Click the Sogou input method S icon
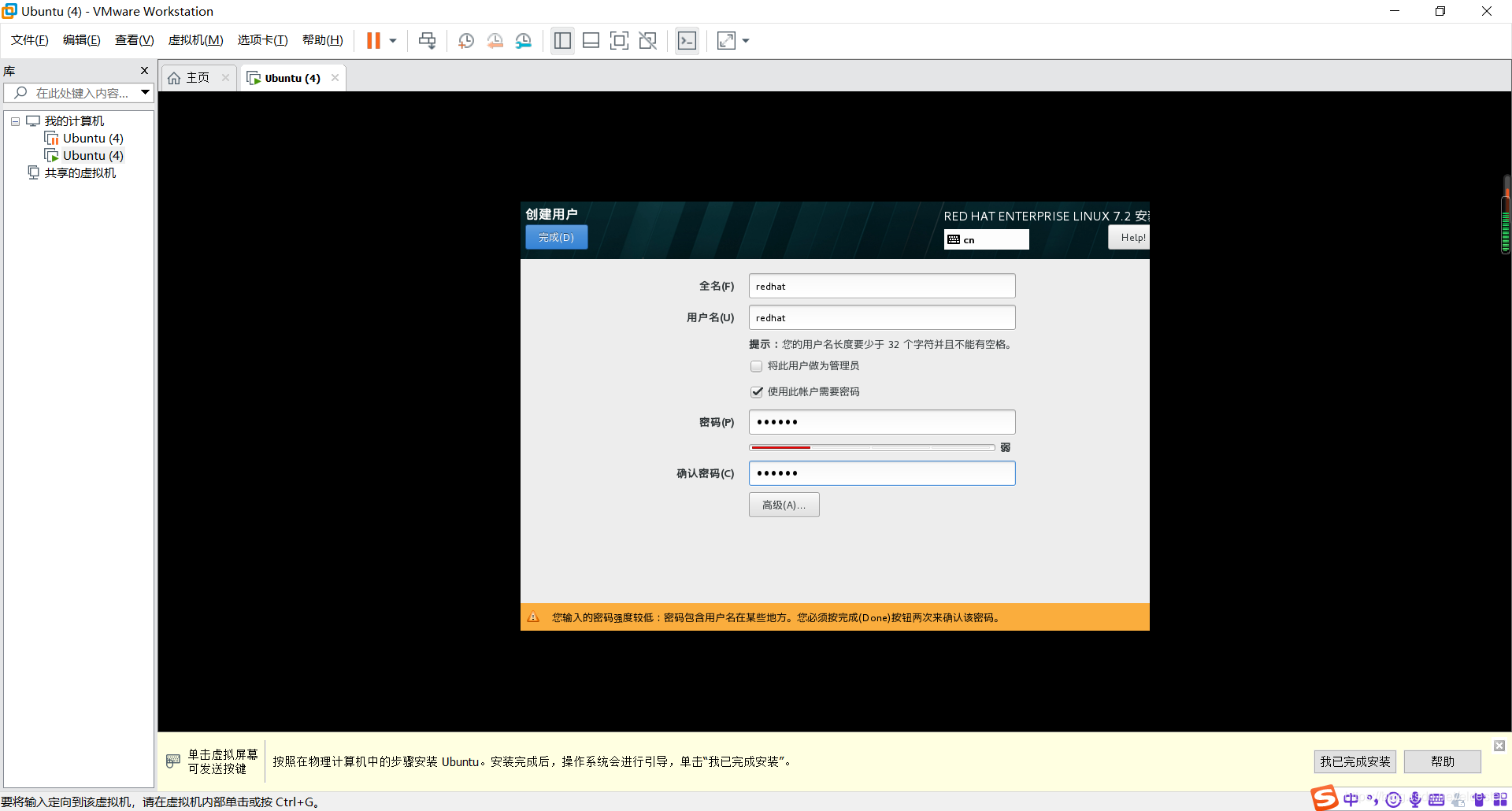Screen dimensions: 1512x811 [1325, 798]
